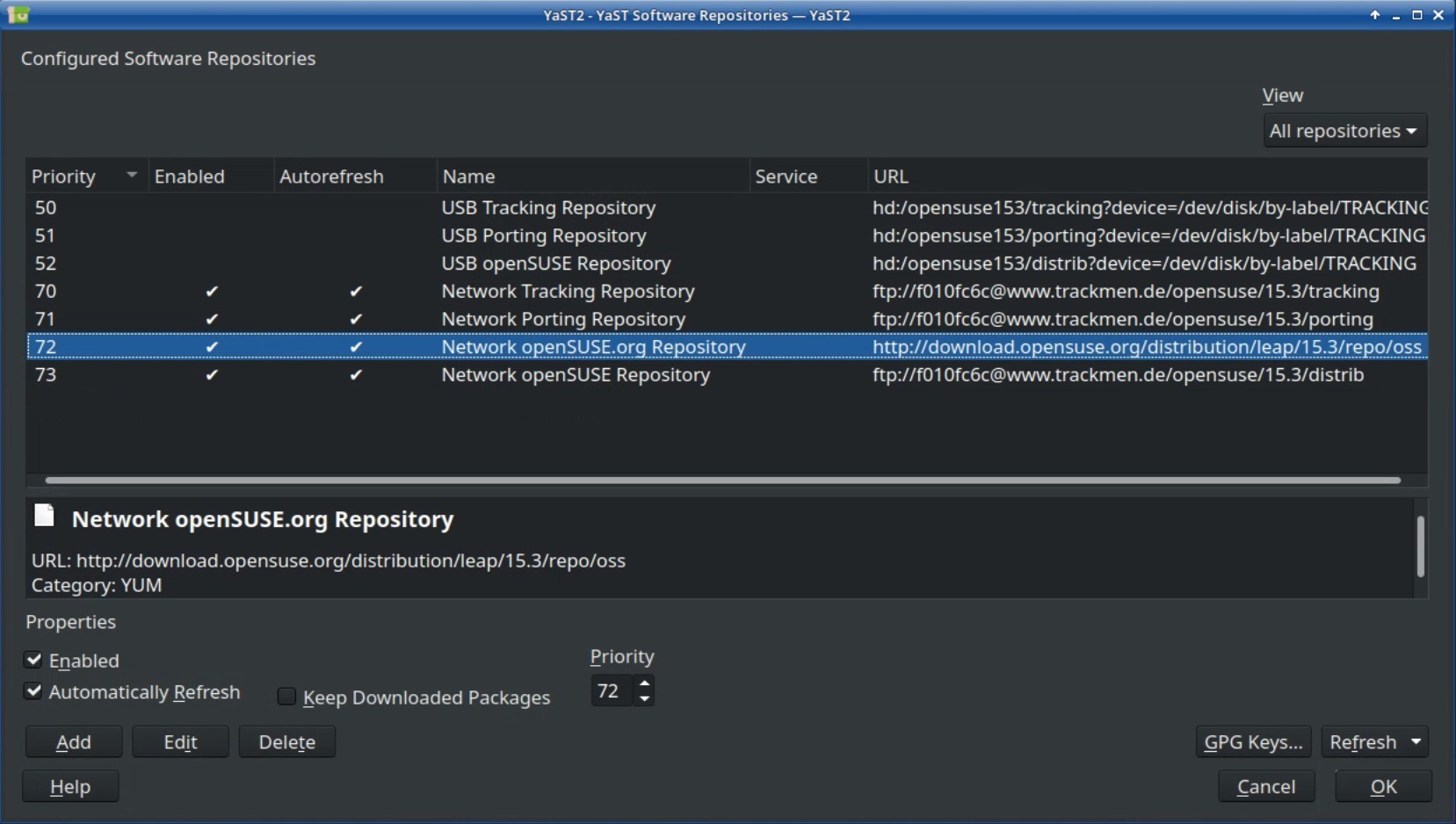Click the document icon beside Network openSUSE.org Repository
Image resolution: width=1456 pixels, height=824 pixels.
[x=43, y=516]
